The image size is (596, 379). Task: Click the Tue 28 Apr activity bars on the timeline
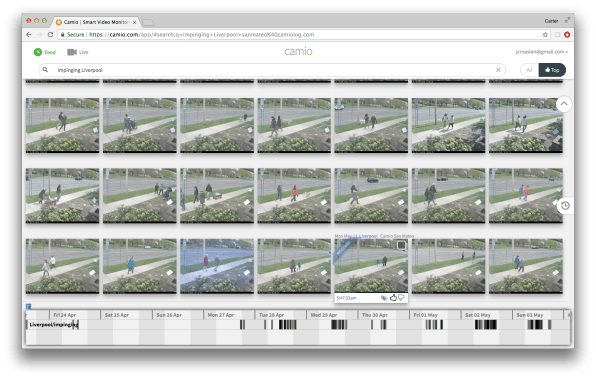click(x=280, y=325)
